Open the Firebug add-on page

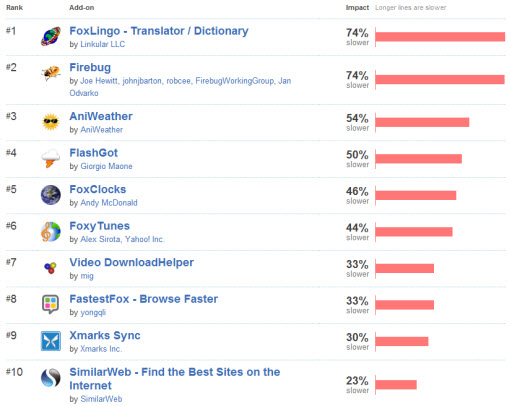[x=90, y=67]
